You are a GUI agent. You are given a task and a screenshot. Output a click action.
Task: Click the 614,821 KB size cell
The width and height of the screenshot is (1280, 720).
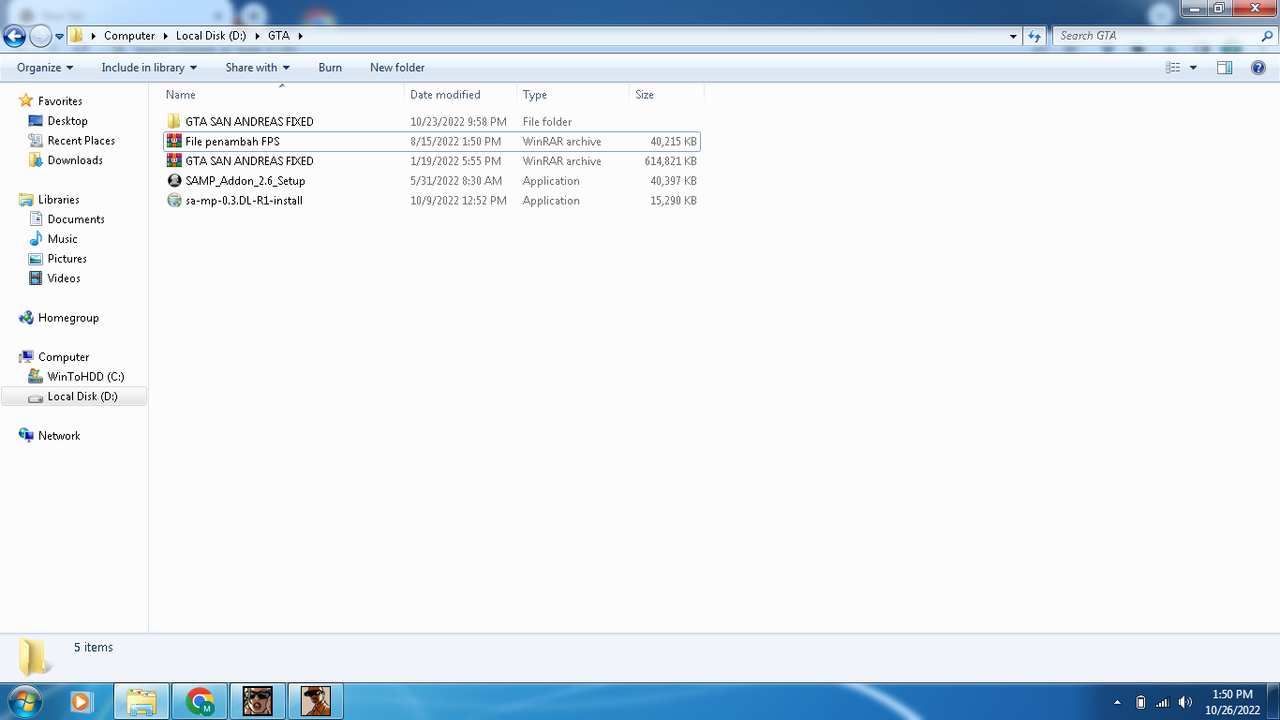click(670, 161)
